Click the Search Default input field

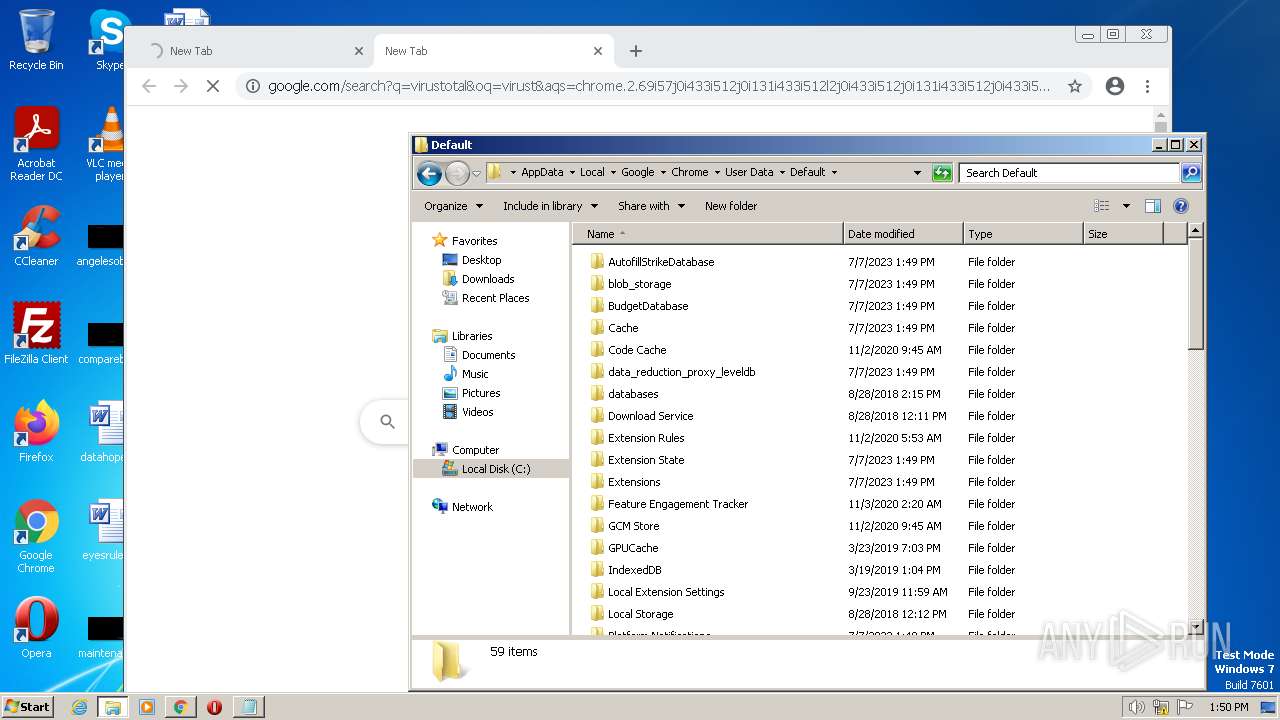[1070, 173]
